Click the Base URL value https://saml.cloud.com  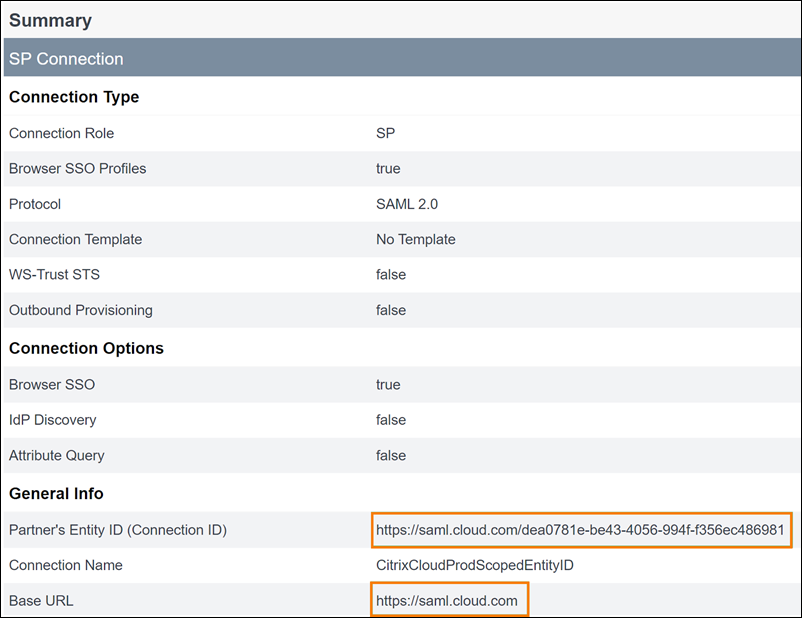(447, 601)
